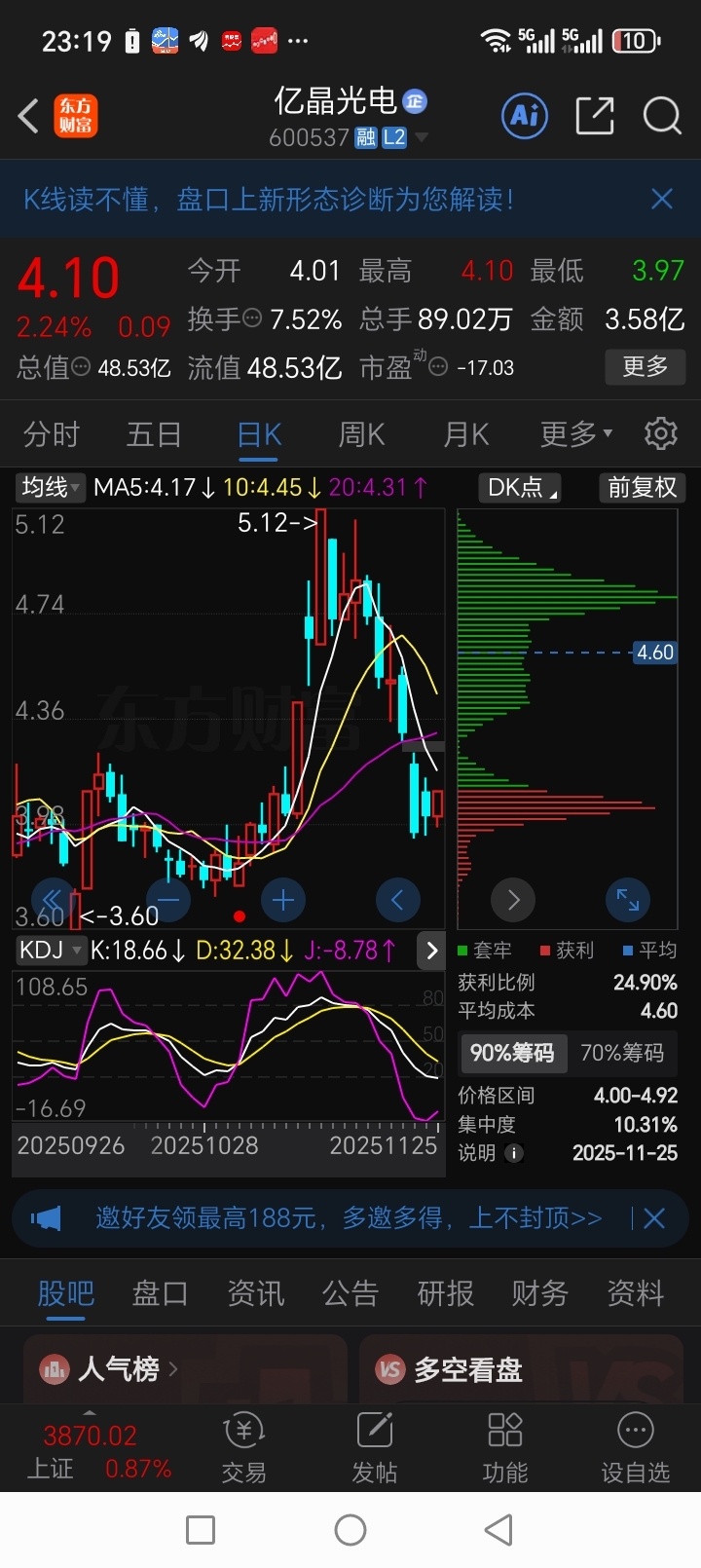Tap the chart zoom-in plus button
This screenshot has height=1568, width=701.
click(283, 900)
